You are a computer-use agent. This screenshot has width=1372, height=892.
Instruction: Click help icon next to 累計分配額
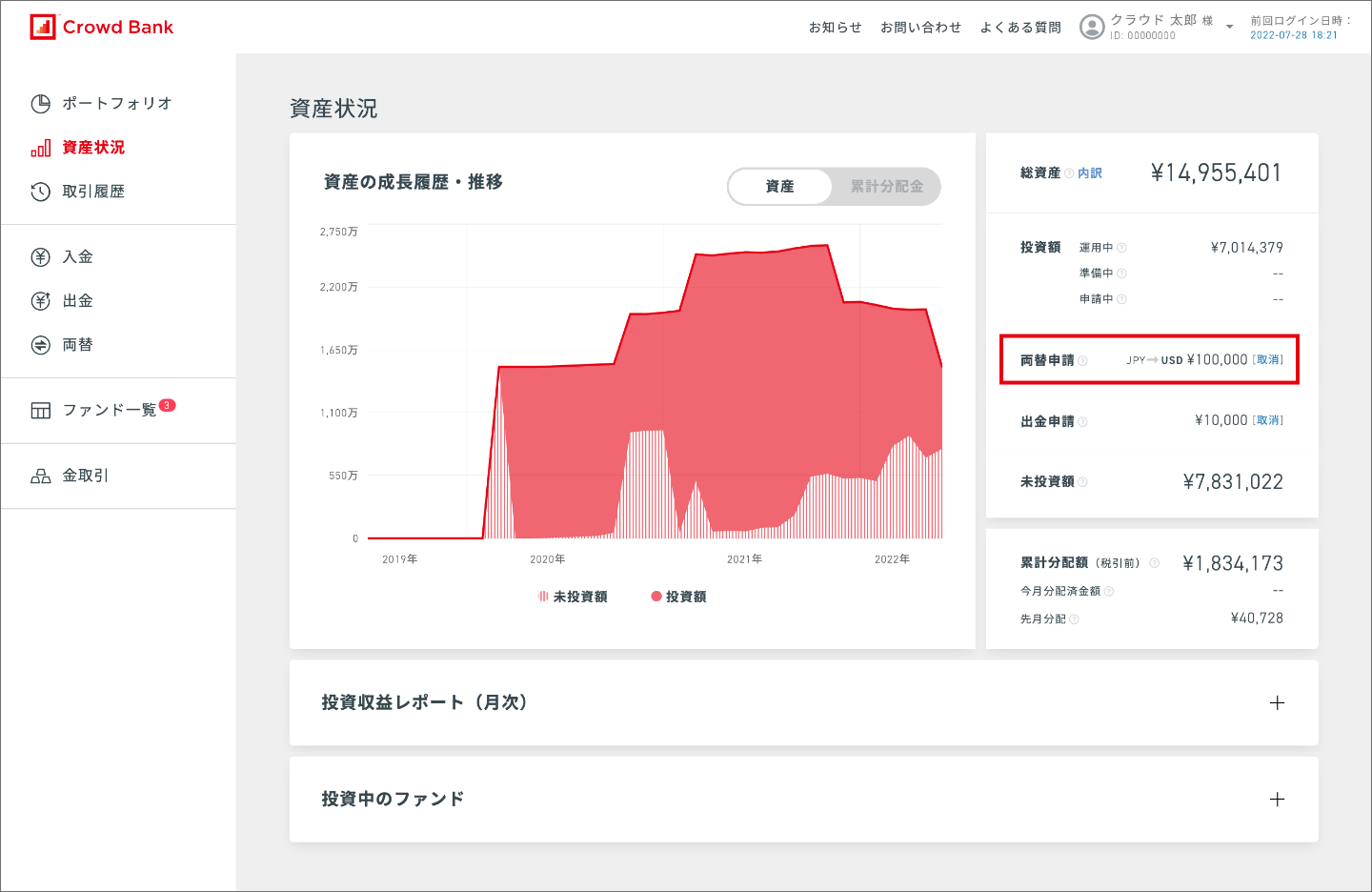tap(1154, 563)
